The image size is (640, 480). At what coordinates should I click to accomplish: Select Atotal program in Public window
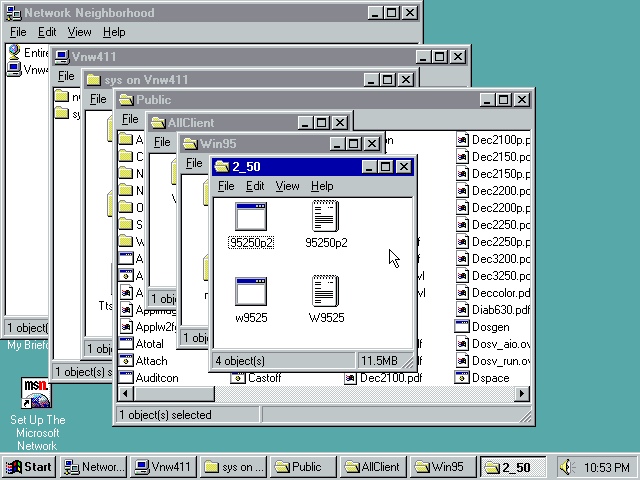142,344
